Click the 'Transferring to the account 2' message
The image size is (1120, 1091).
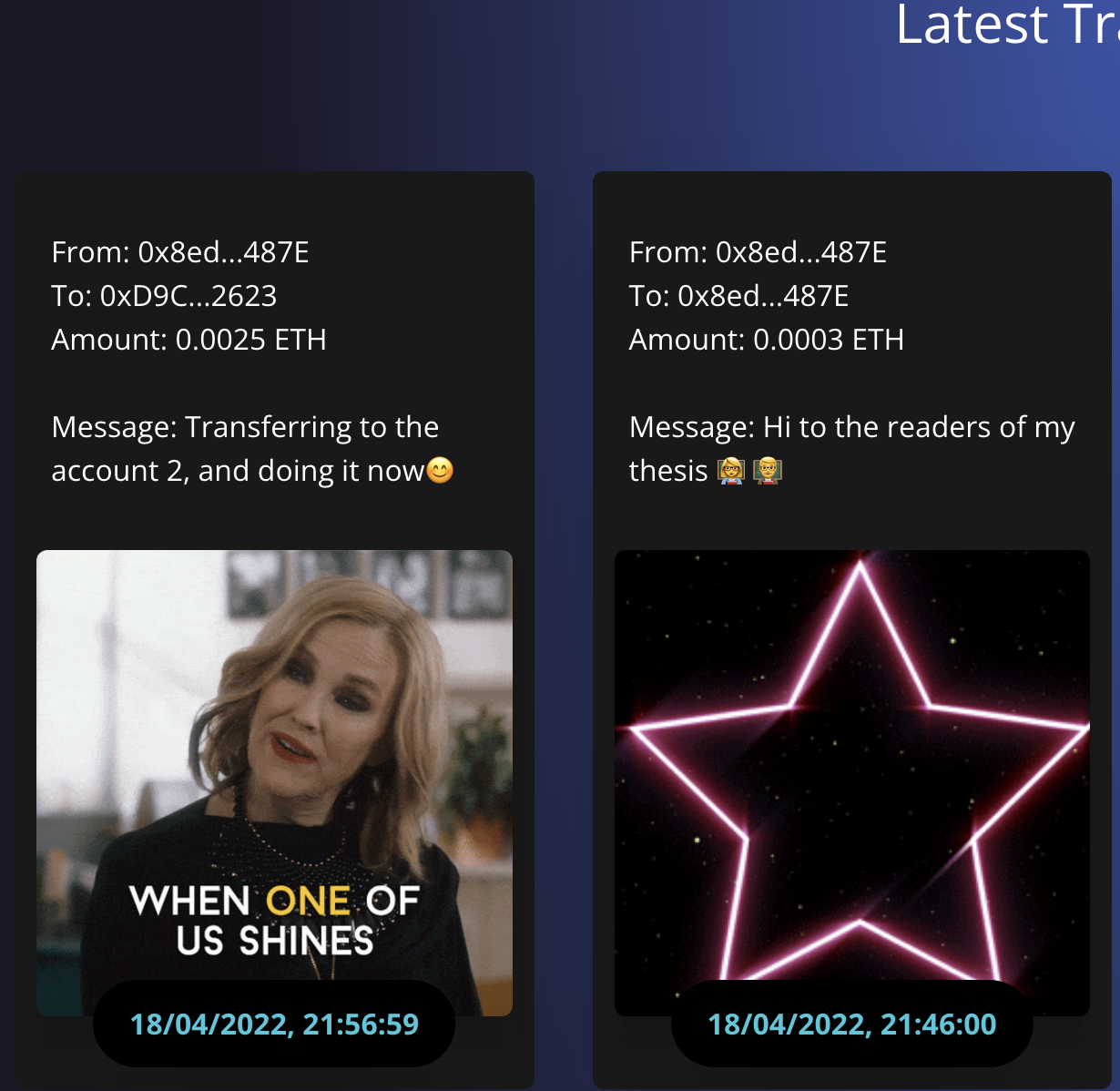point(252,449)
